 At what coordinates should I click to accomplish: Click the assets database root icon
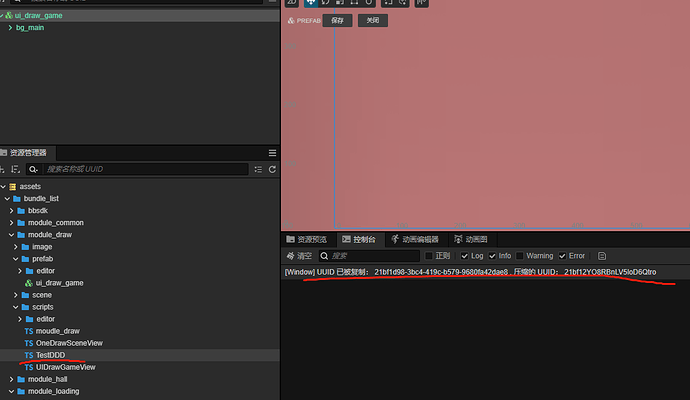point(12,187)
